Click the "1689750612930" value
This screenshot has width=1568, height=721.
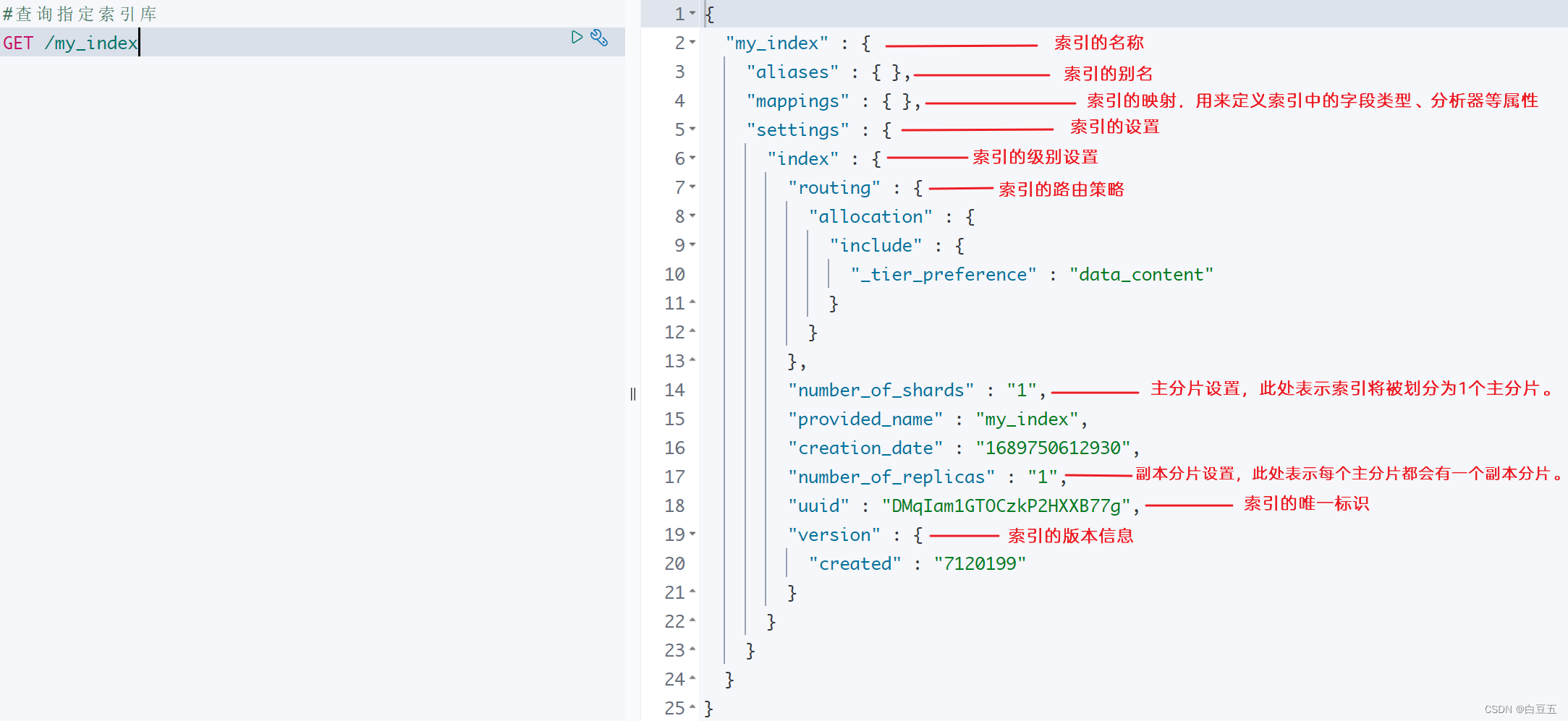1053,448
